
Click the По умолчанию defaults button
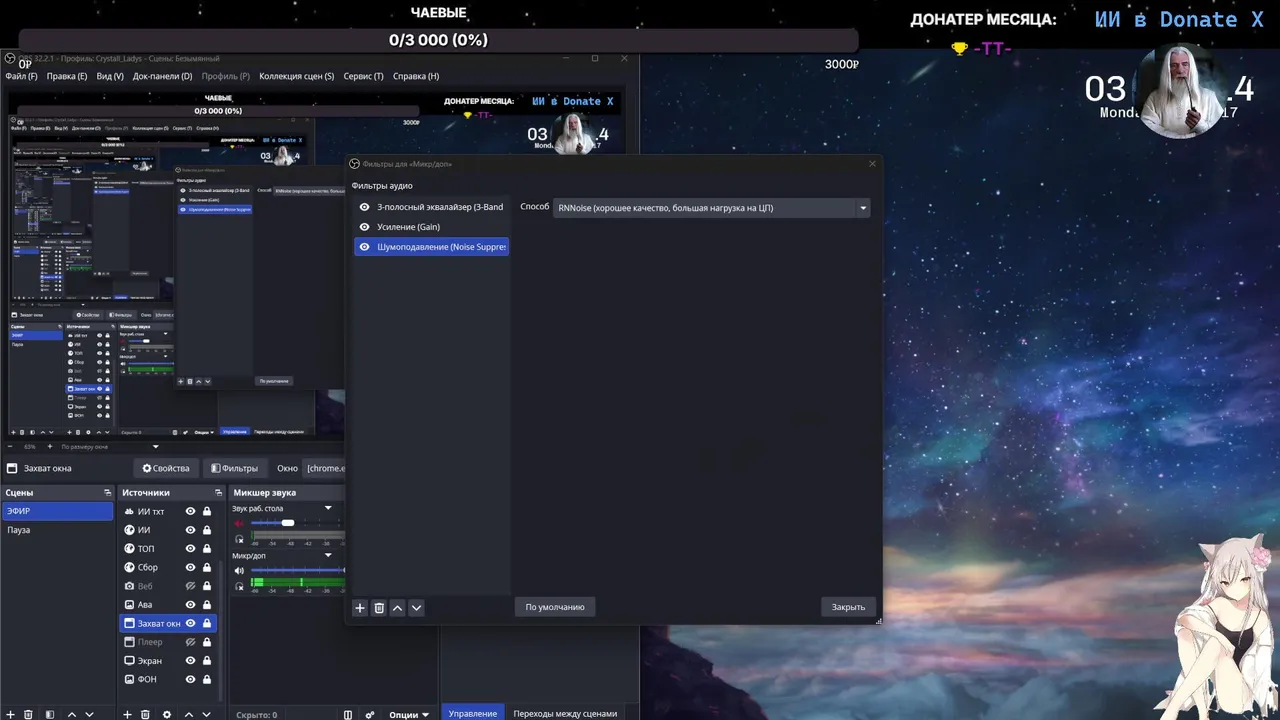[555, 607]
